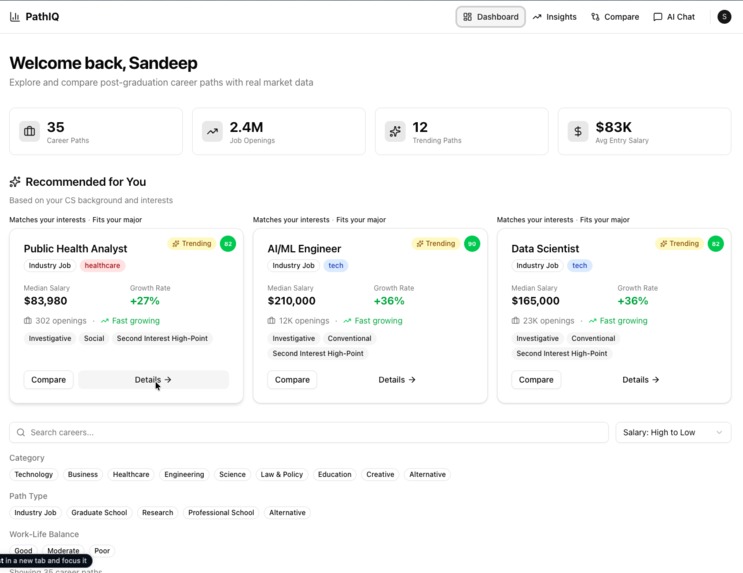The height and width of the screenshot is (573, 743).
Task: Click the dollar icon beside $83K Avg Entry Salary
Action: pyautogui.click(x=578, y=131)
